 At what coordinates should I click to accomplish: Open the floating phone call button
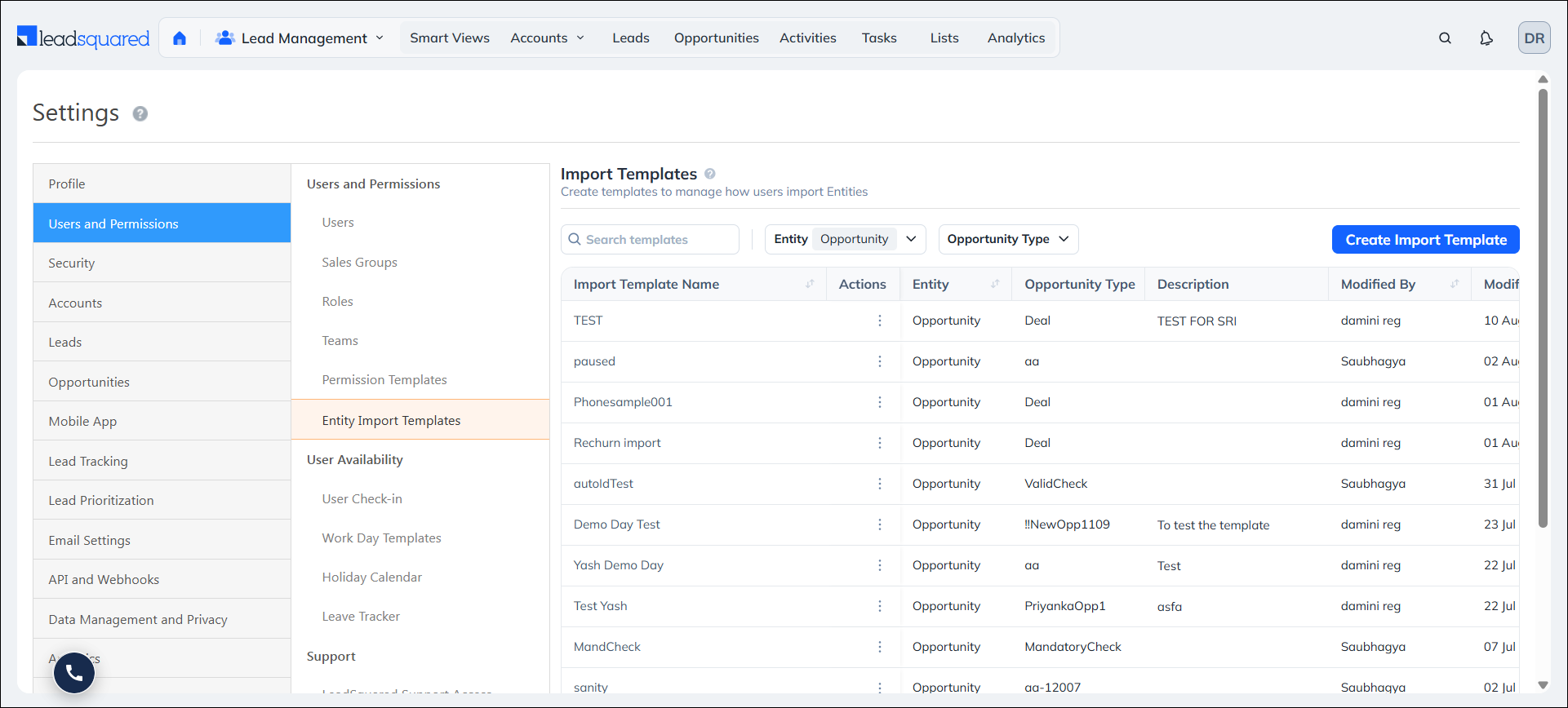(74, 673)
